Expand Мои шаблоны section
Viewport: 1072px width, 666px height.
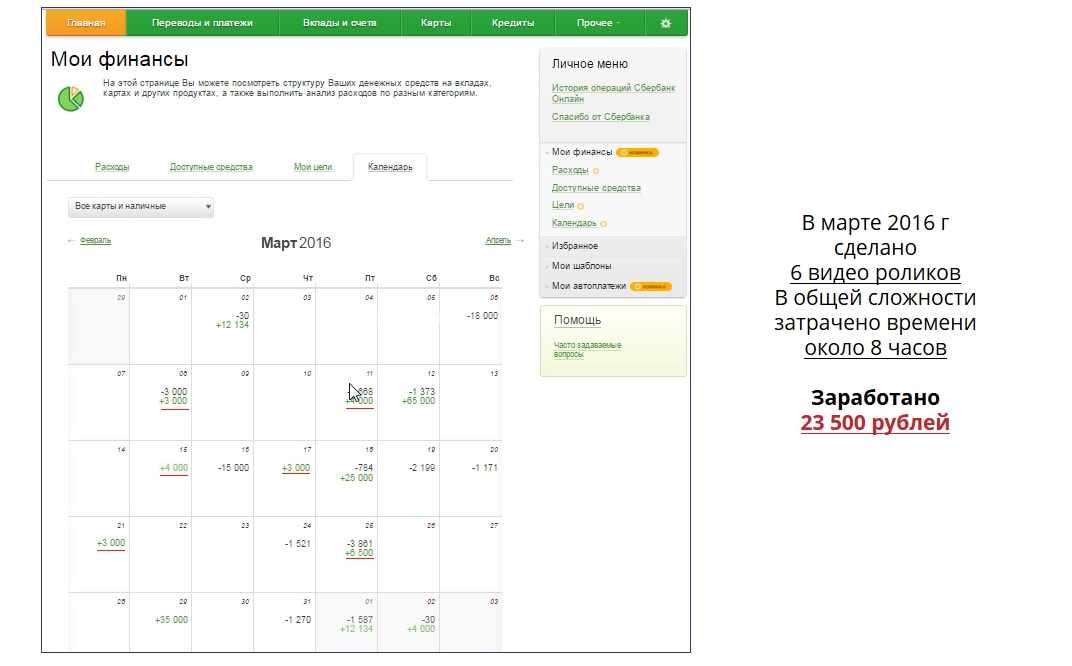(582, 266)
